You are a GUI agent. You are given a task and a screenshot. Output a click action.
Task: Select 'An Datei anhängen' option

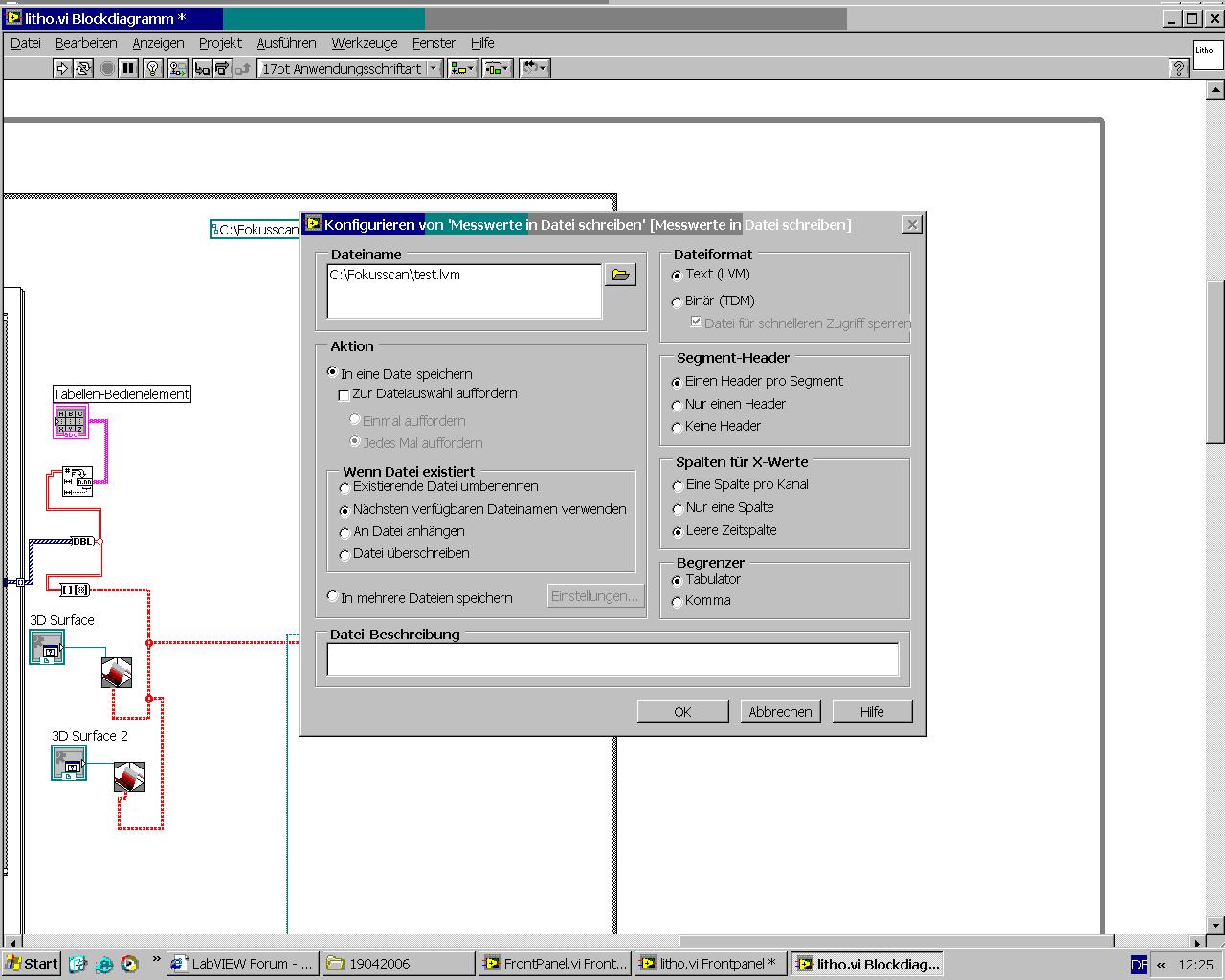click(x=402, y=532)
